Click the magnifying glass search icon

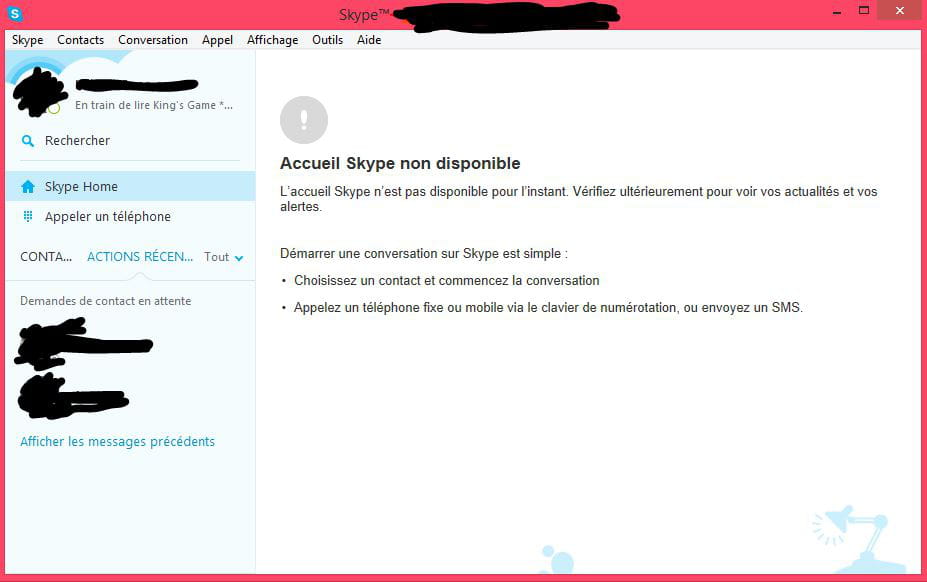coord(27,141)
